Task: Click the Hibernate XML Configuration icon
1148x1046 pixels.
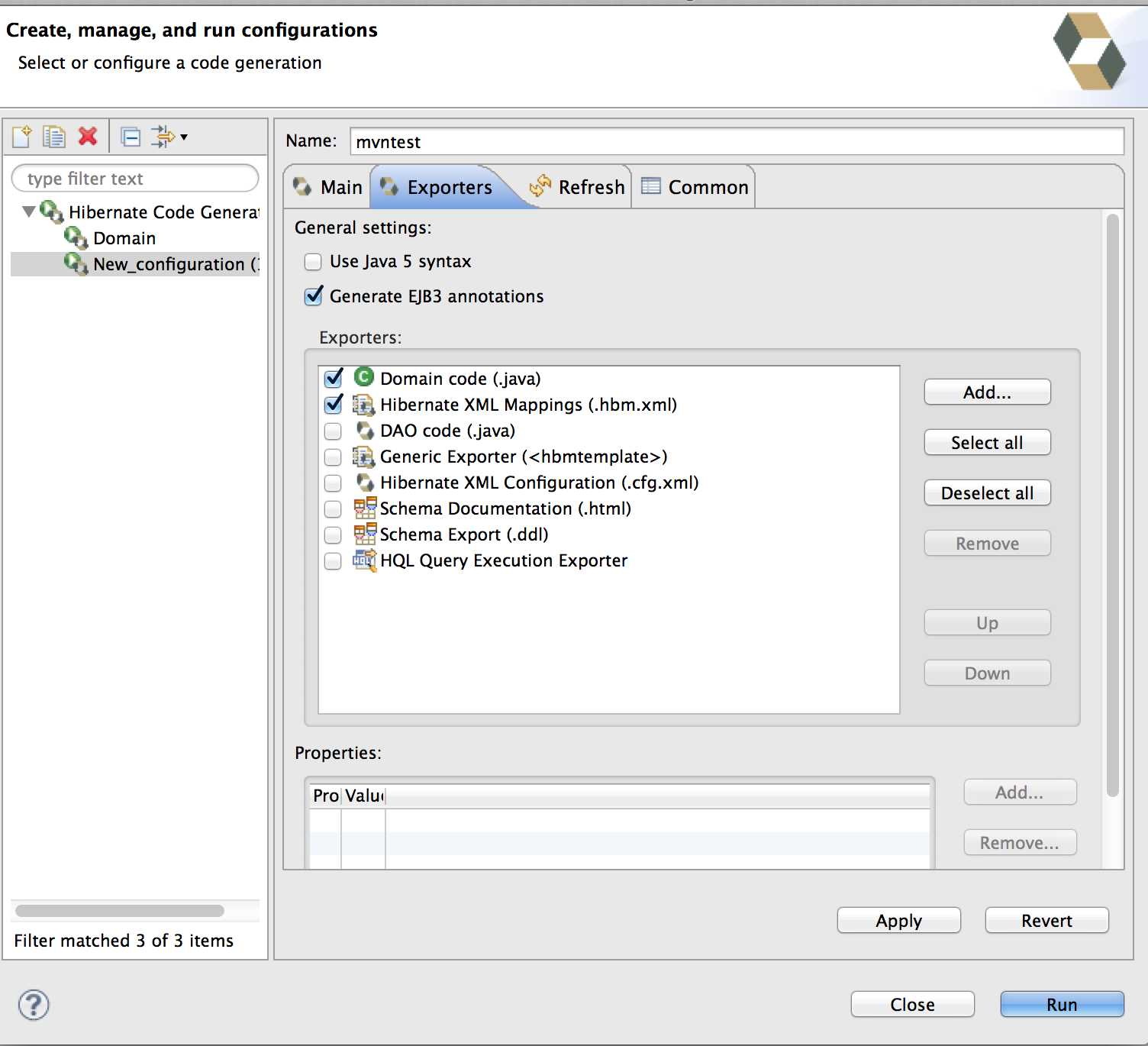Action: tap(365, 482)
